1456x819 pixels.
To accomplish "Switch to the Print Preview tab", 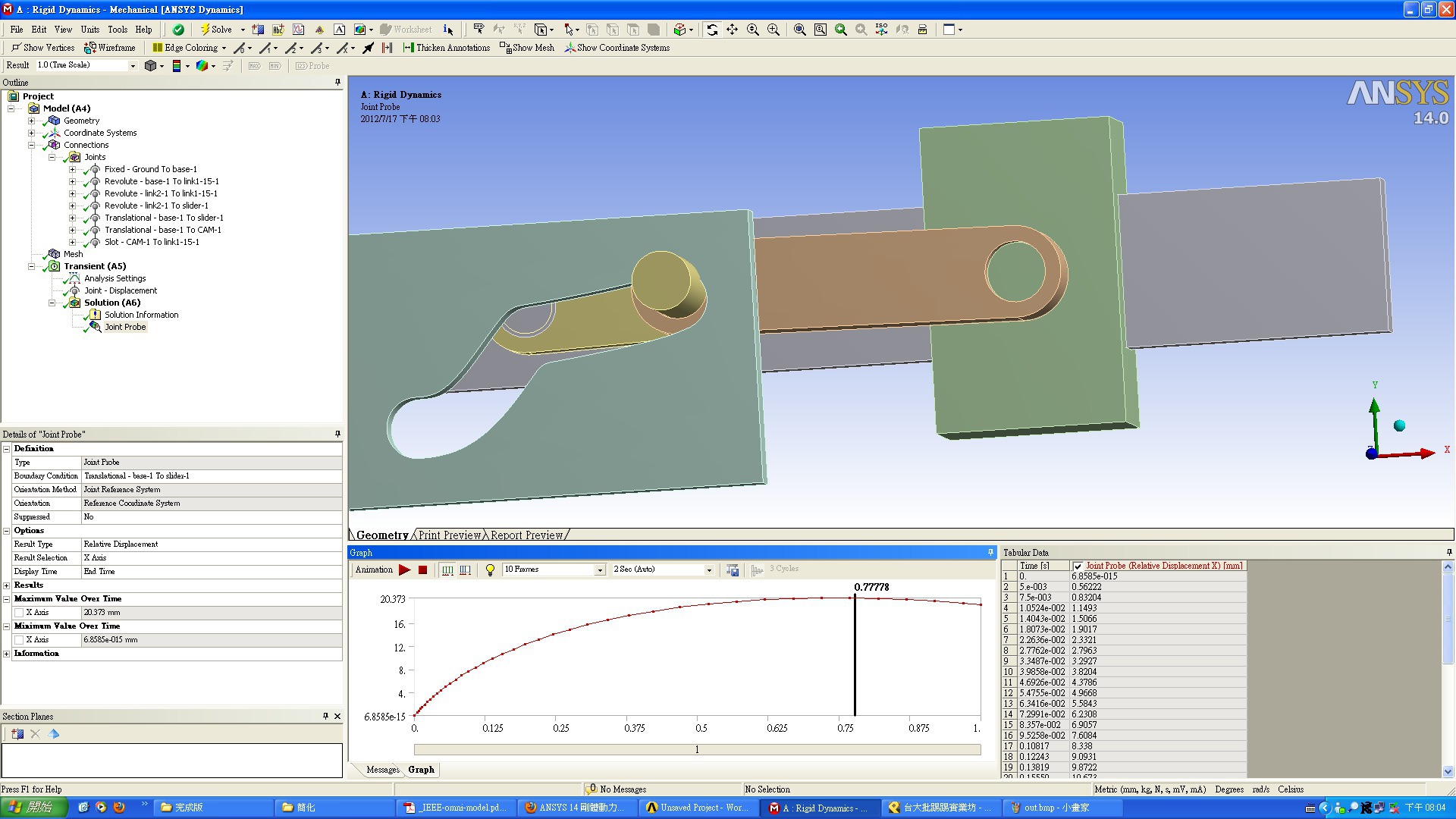I will pyautogui.click(x=450, y=535).
